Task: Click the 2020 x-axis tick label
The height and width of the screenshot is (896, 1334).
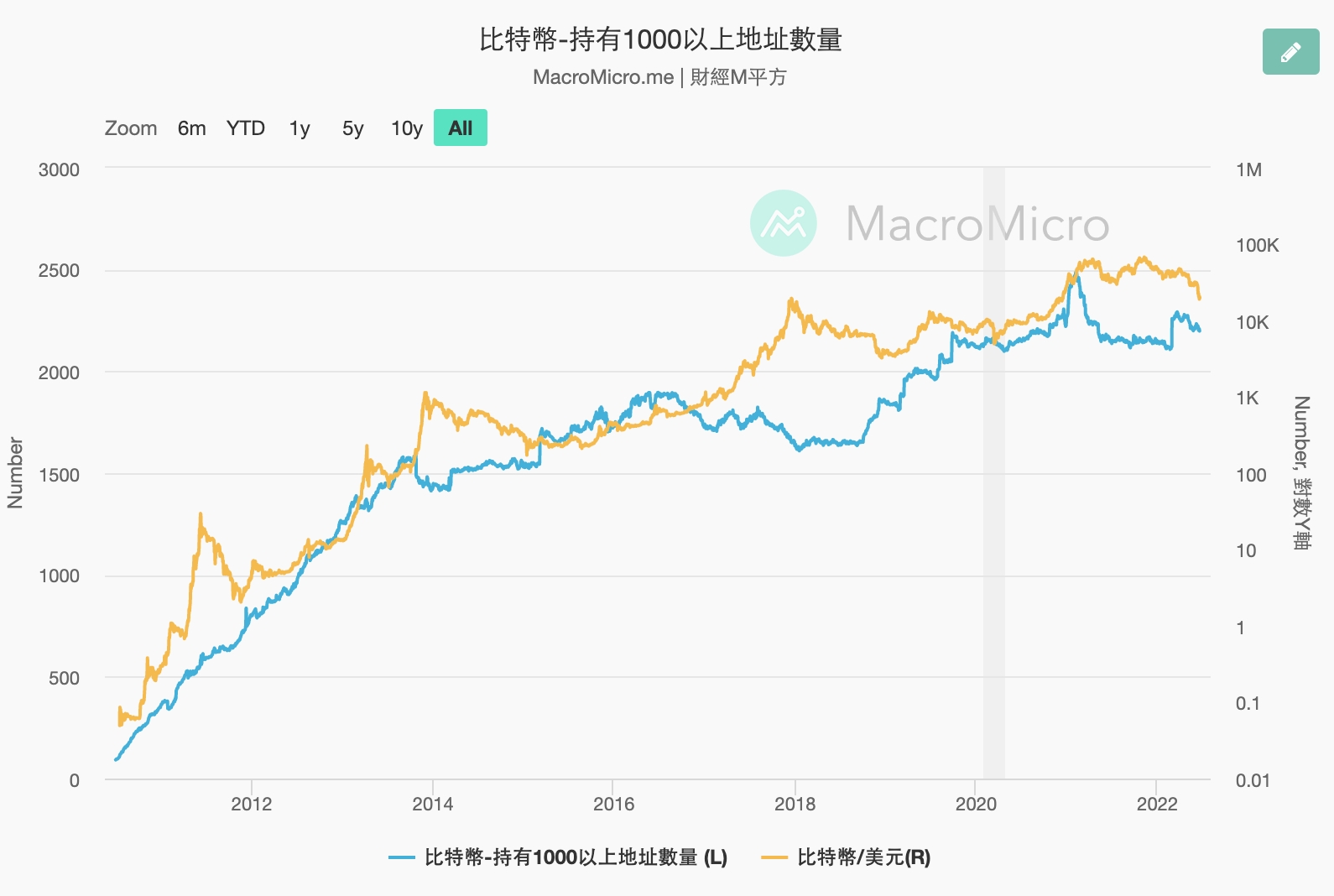Action: [x=976, y=804]
